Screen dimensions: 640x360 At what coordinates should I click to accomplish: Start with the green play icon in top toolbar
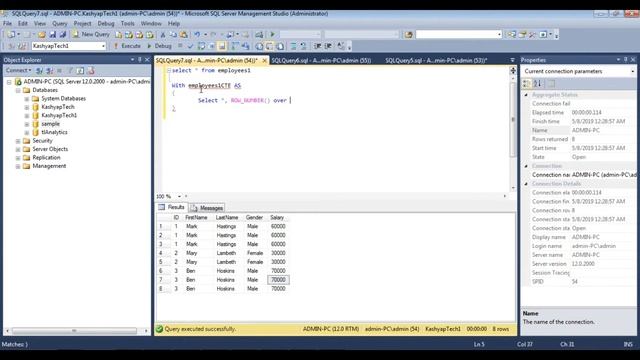tap(272, 35)
